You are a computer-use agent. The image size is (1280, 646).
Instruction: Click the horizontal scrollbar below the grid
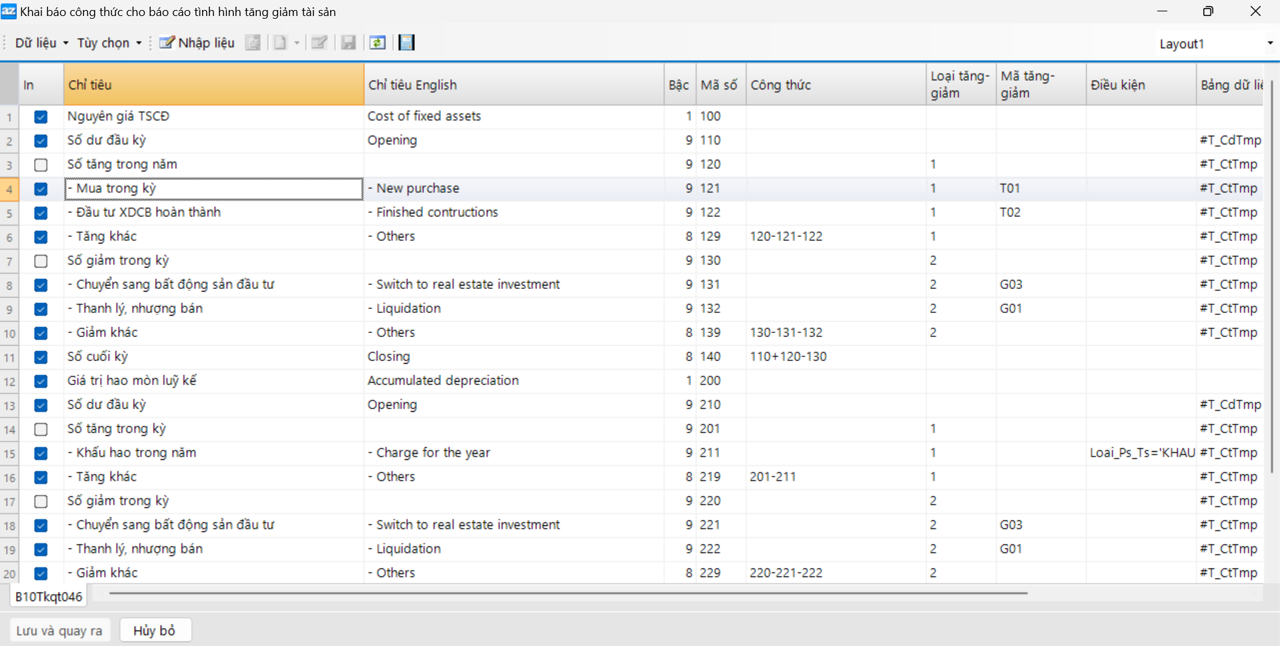pos(568,593)
